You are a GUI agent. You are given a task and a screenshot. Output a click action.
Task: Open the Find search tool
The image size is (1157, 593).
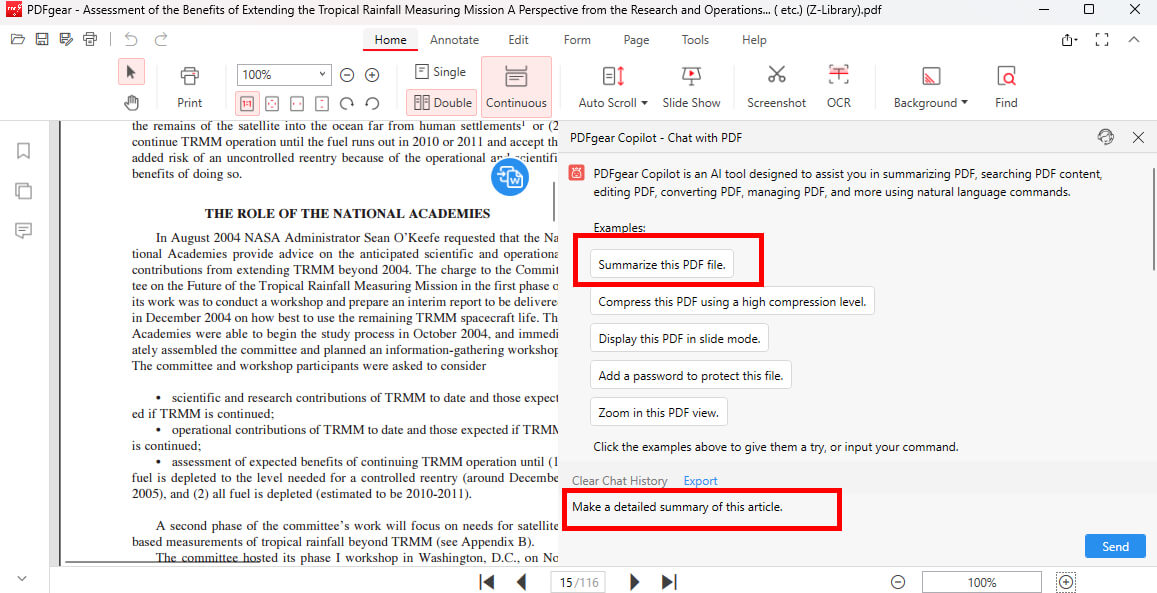(x=1005, y=85)
